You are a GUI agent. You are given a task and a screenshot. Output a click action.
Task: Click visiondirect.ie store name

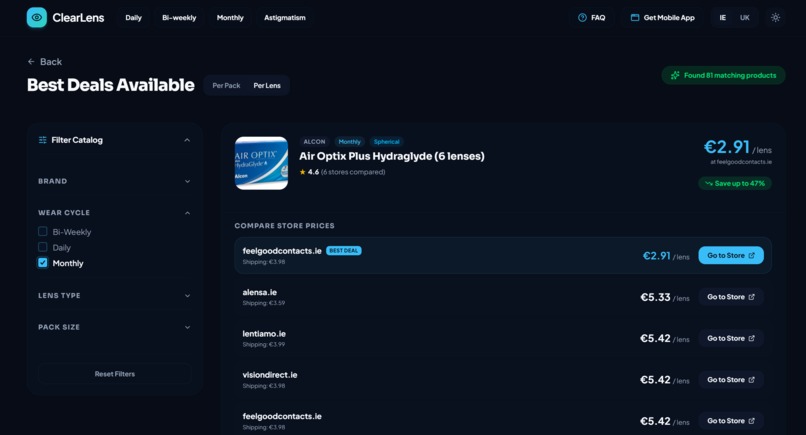tap(270, 375)
